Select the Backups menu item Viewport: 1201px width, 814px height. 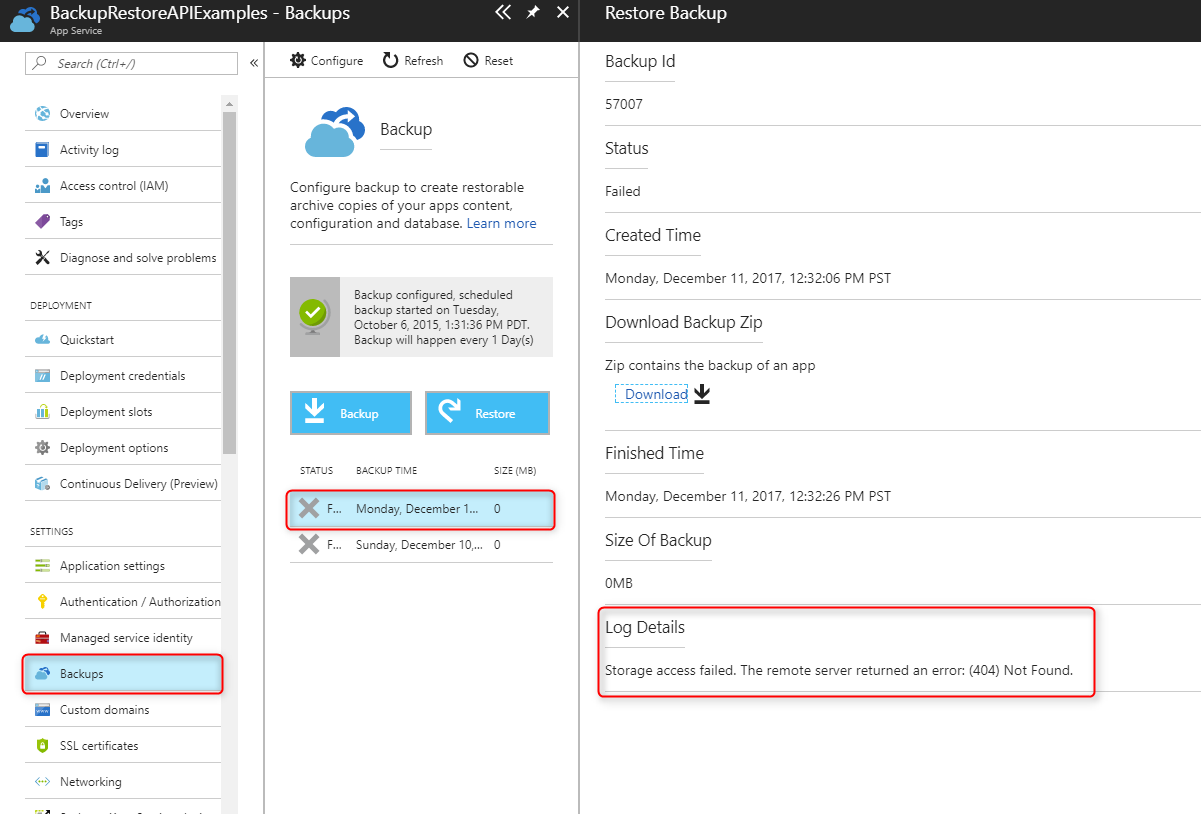click(81, 674)
